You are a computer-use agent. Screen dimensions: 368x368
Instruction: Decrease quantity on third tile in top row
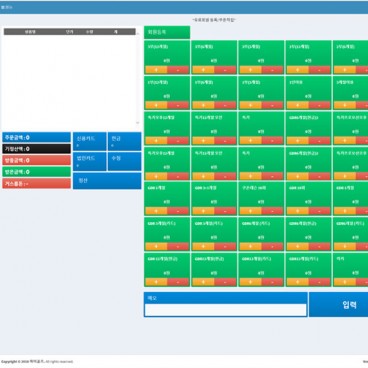[272, 70]
